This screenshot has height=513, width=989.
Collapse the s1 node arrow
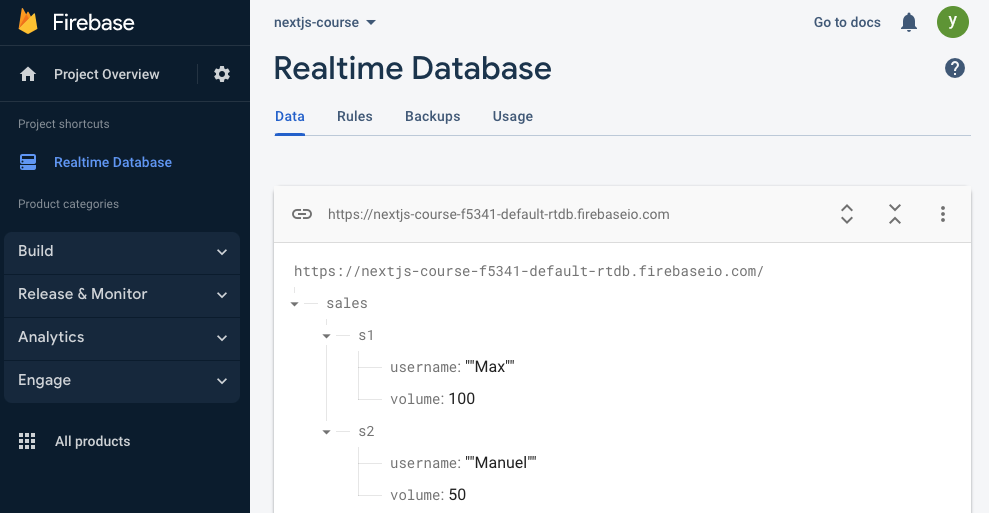(x=327, y=336)
